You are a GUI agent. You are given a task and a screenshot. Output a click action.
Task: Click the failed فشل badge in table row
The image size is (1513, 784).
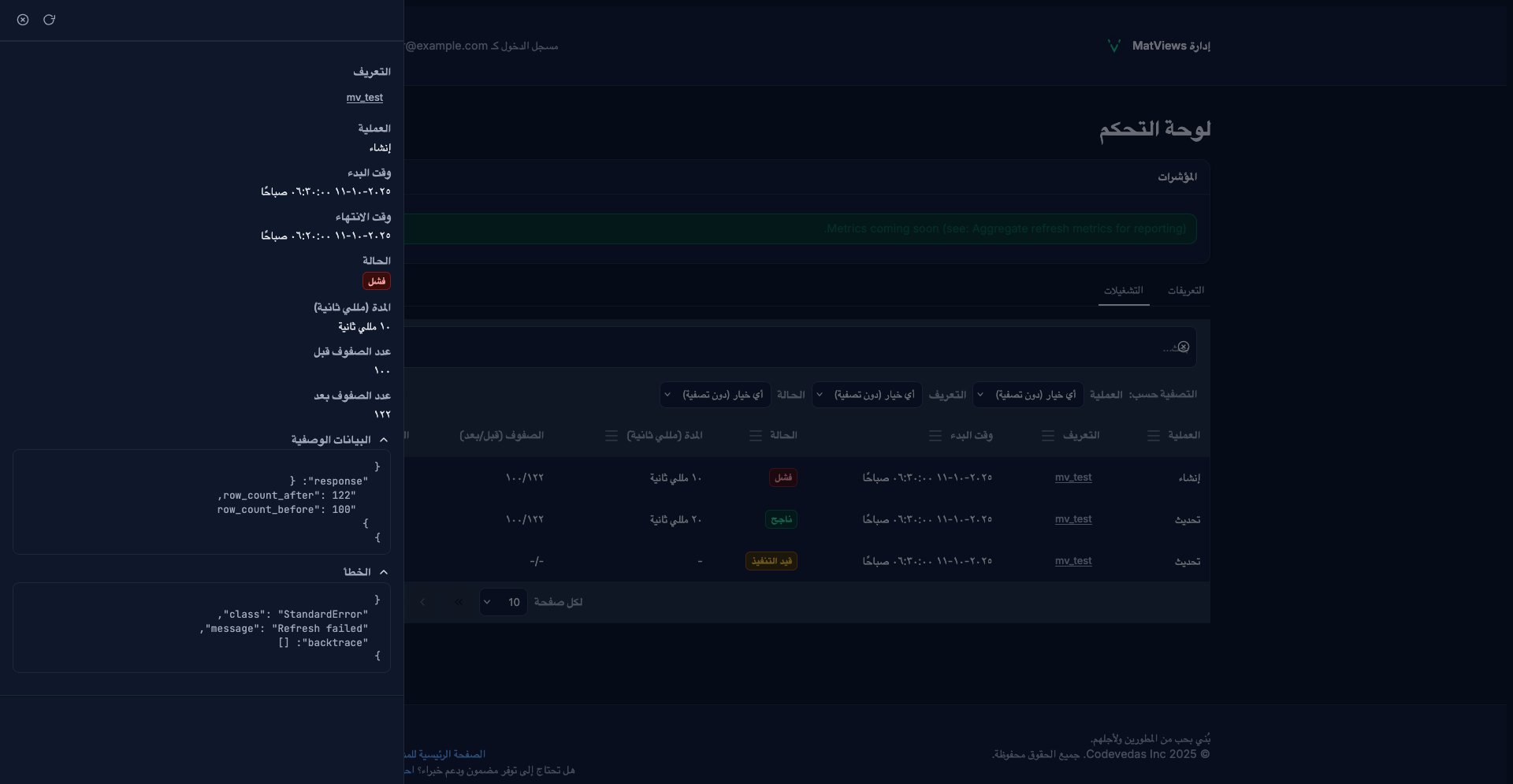pyautogui.click(x=783, y=477)
